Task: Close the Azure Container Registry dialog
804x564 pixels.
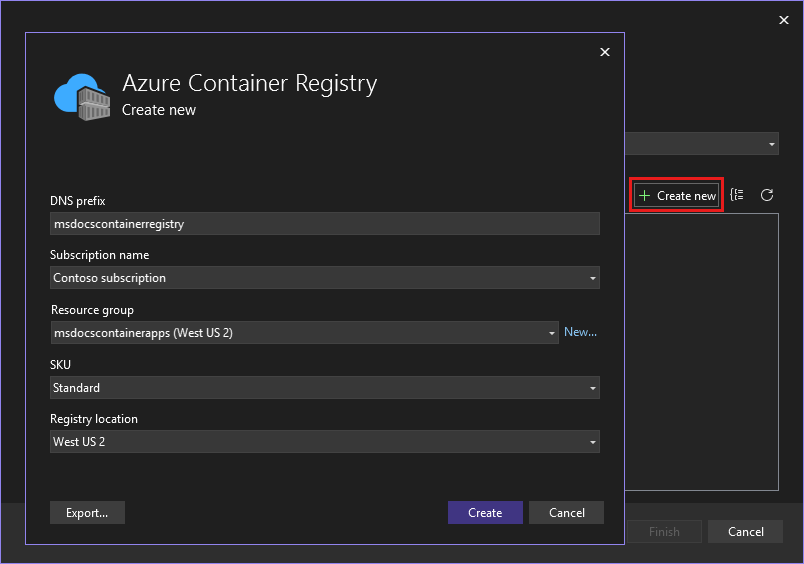Action: [x=605, y=52]
